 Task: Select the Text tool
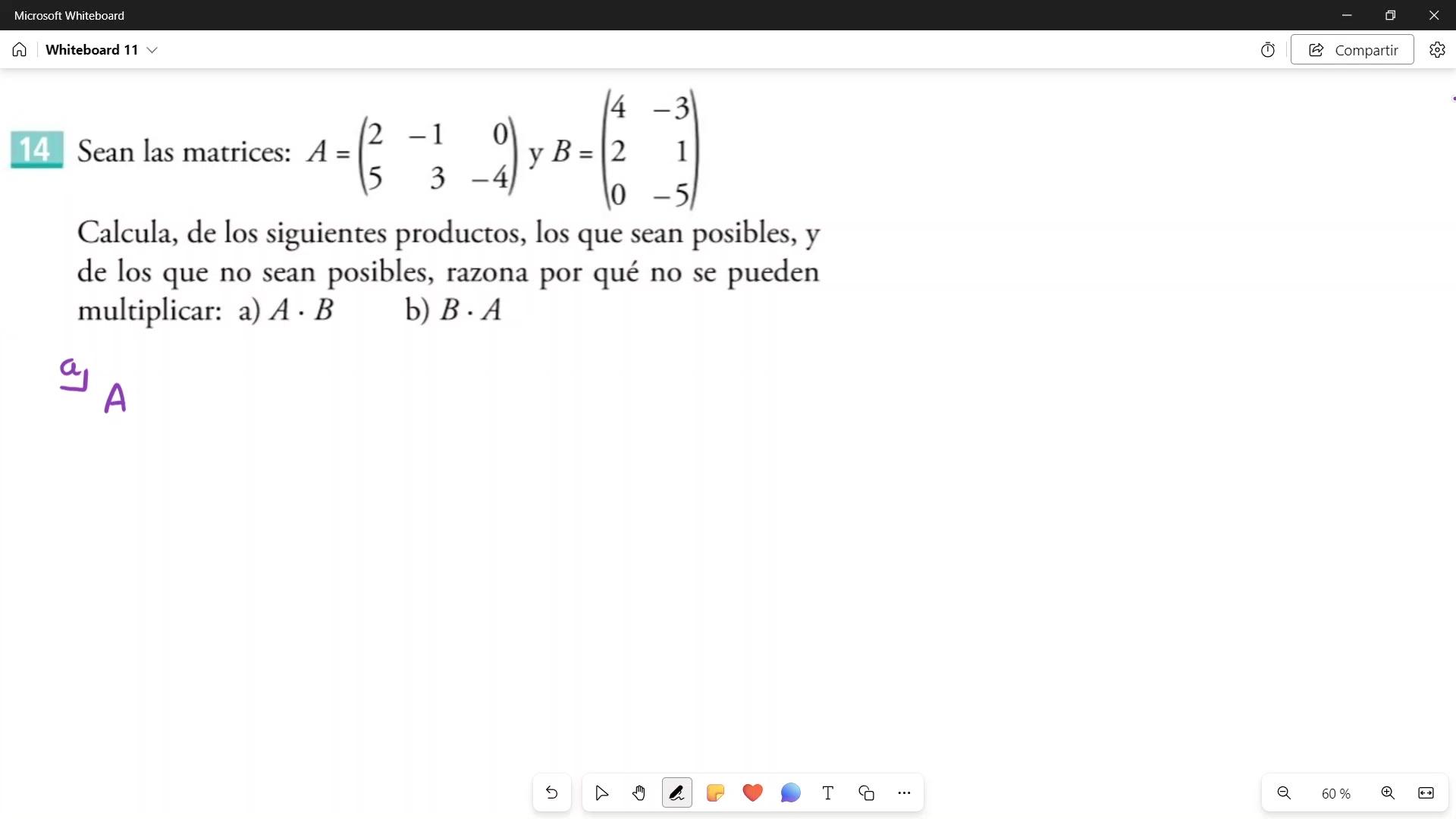click(828, 793)
